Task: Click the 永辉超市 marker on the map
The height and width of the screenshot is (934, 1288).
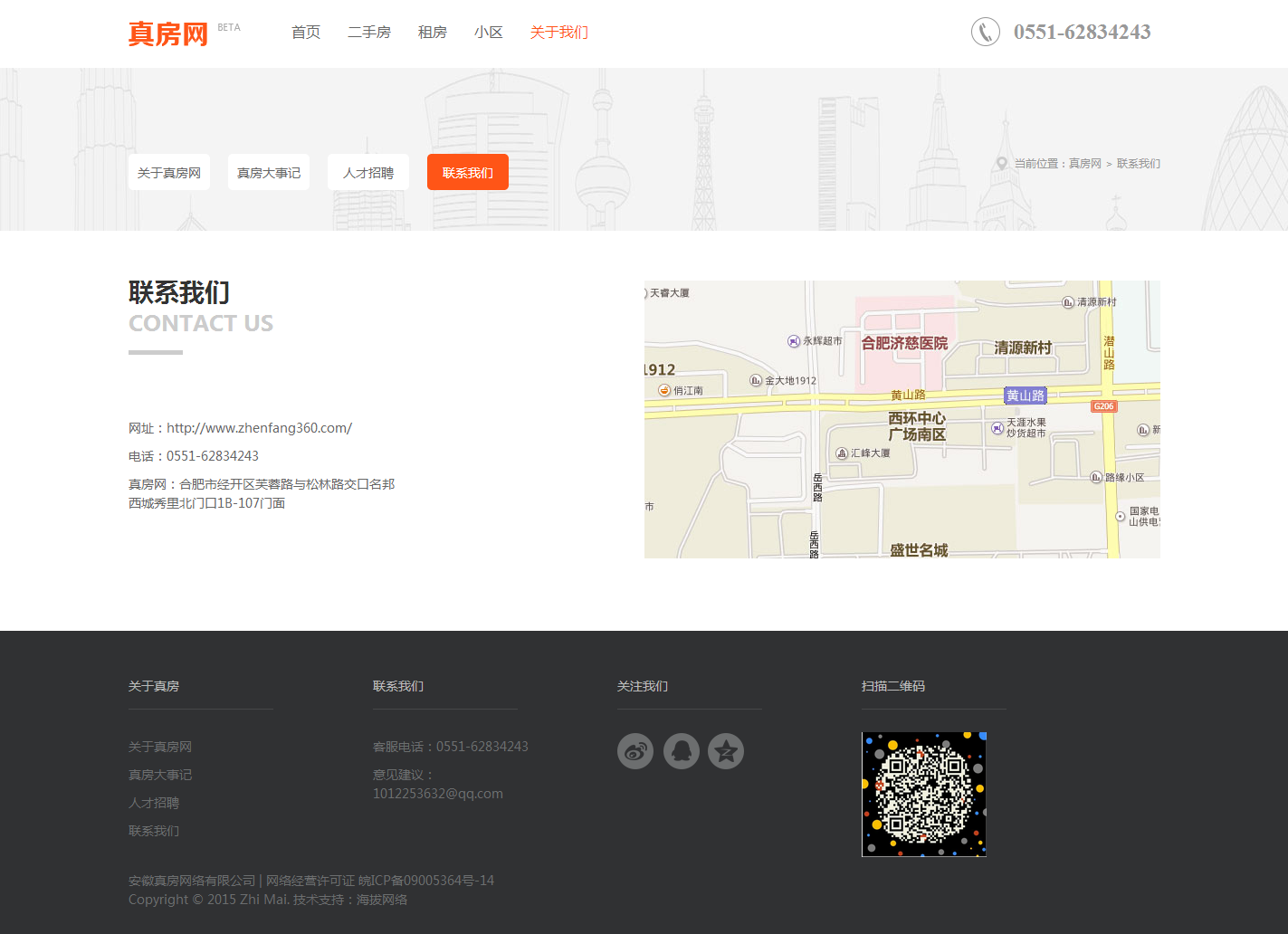Action: 794,341
